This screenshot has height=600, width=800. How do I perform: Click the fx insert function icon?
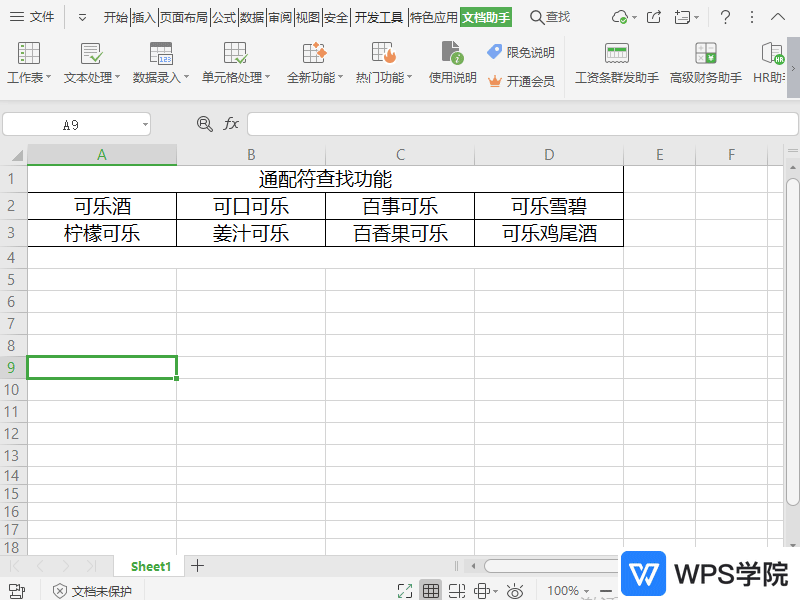[x=233, y=124]
